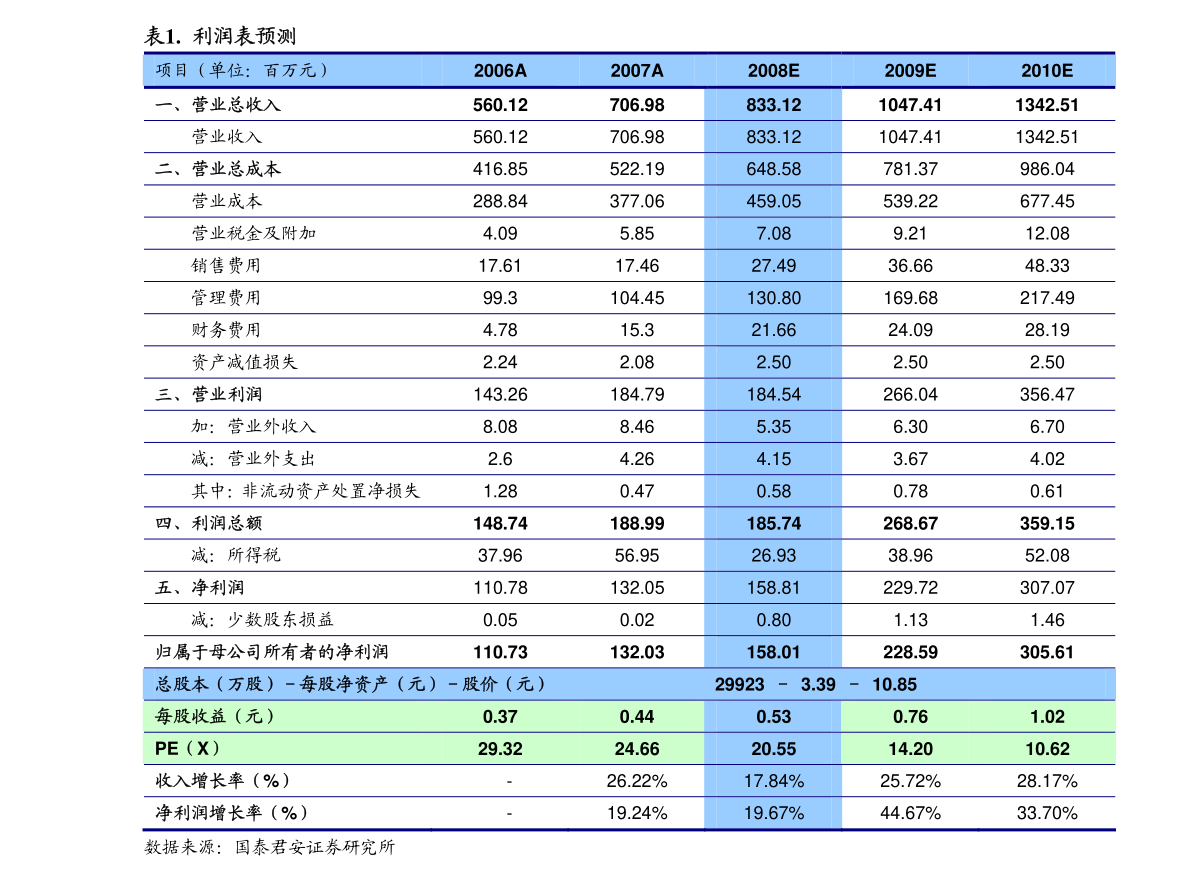This screenshot has height=878, width=1190.
Task: Select the 184.54 cell
Action: 773,394
